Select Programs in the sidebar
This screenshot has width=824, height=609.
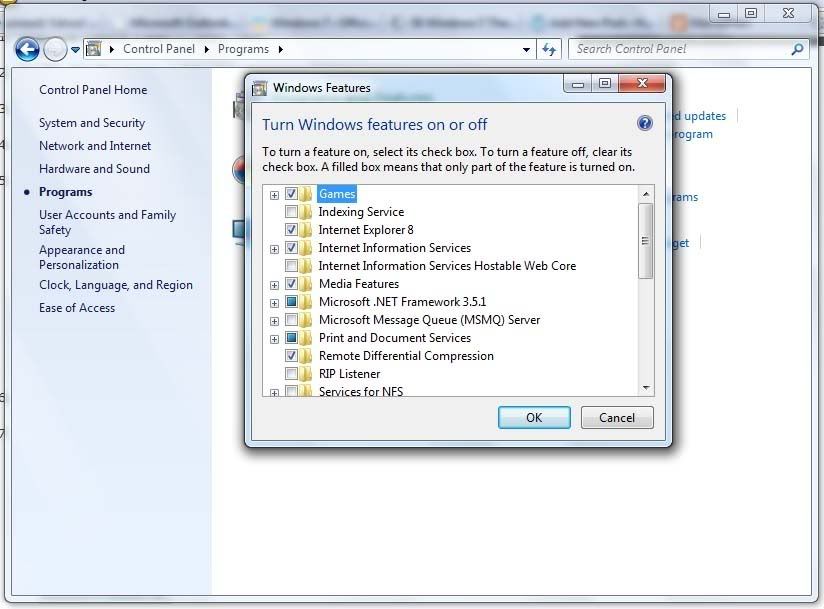coord(66,192)
